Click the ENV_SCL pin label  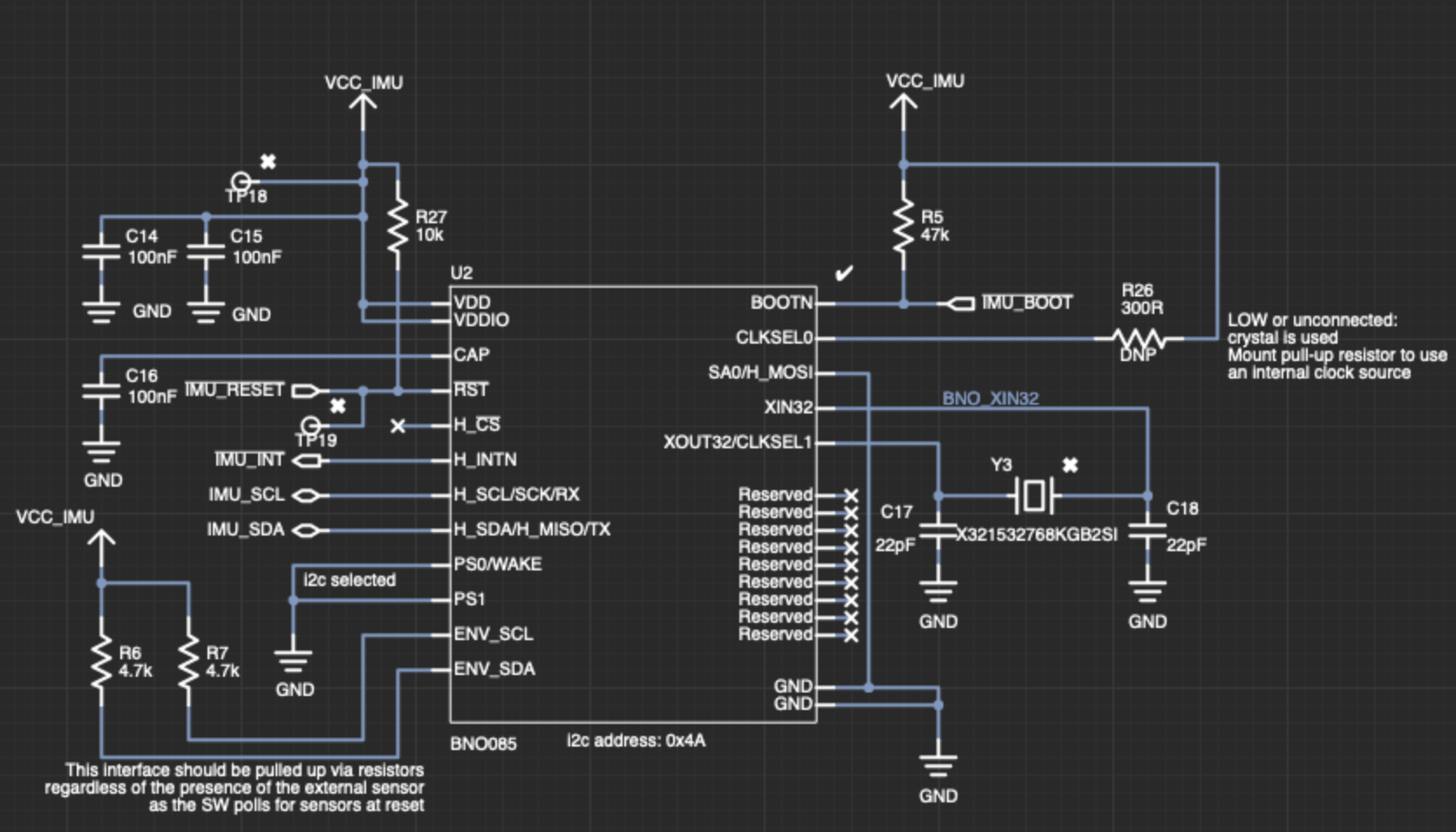[x=493, y=634]
